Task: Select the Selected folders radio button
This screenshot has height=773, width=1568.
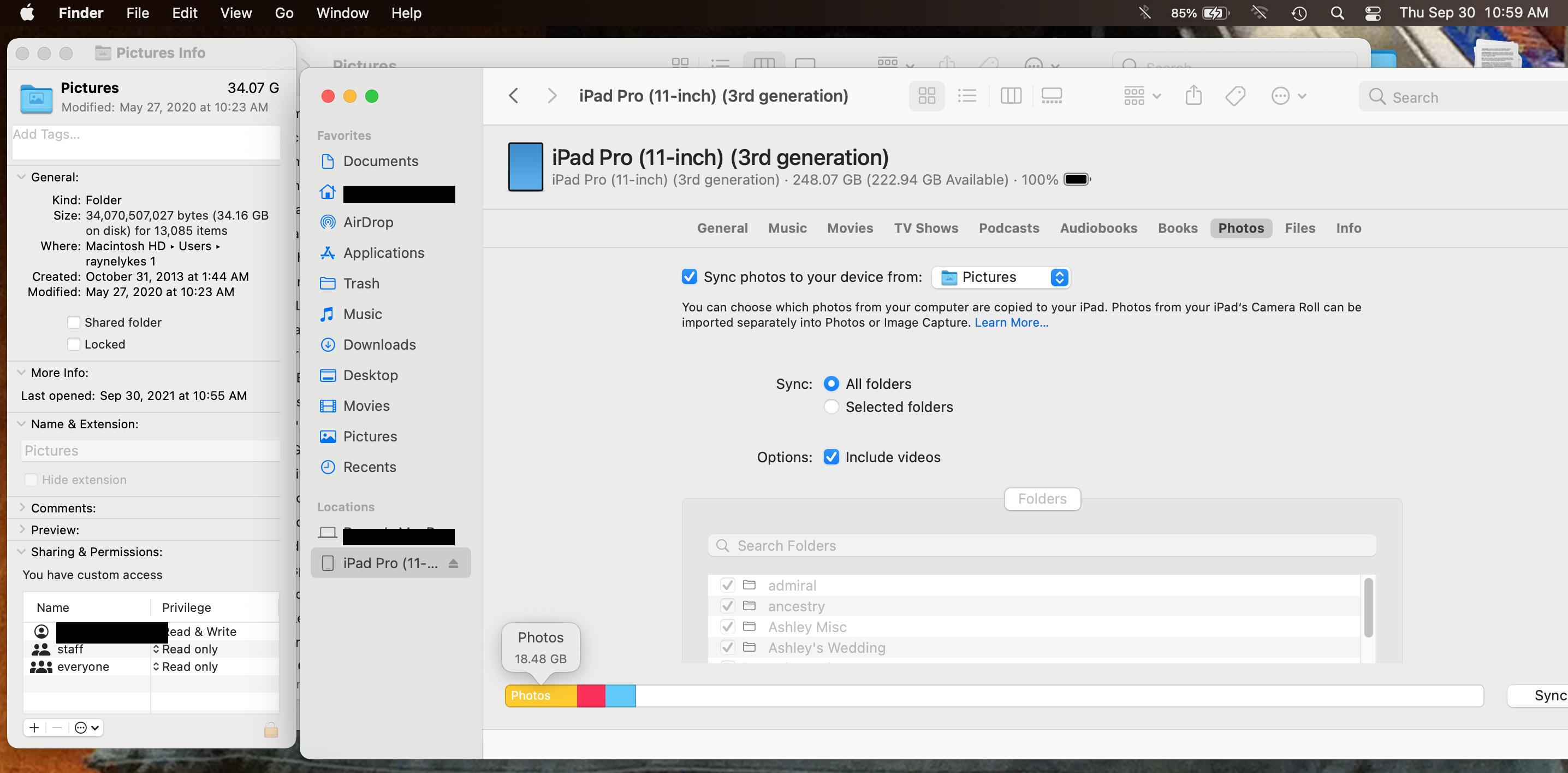Action: (831, 407)
